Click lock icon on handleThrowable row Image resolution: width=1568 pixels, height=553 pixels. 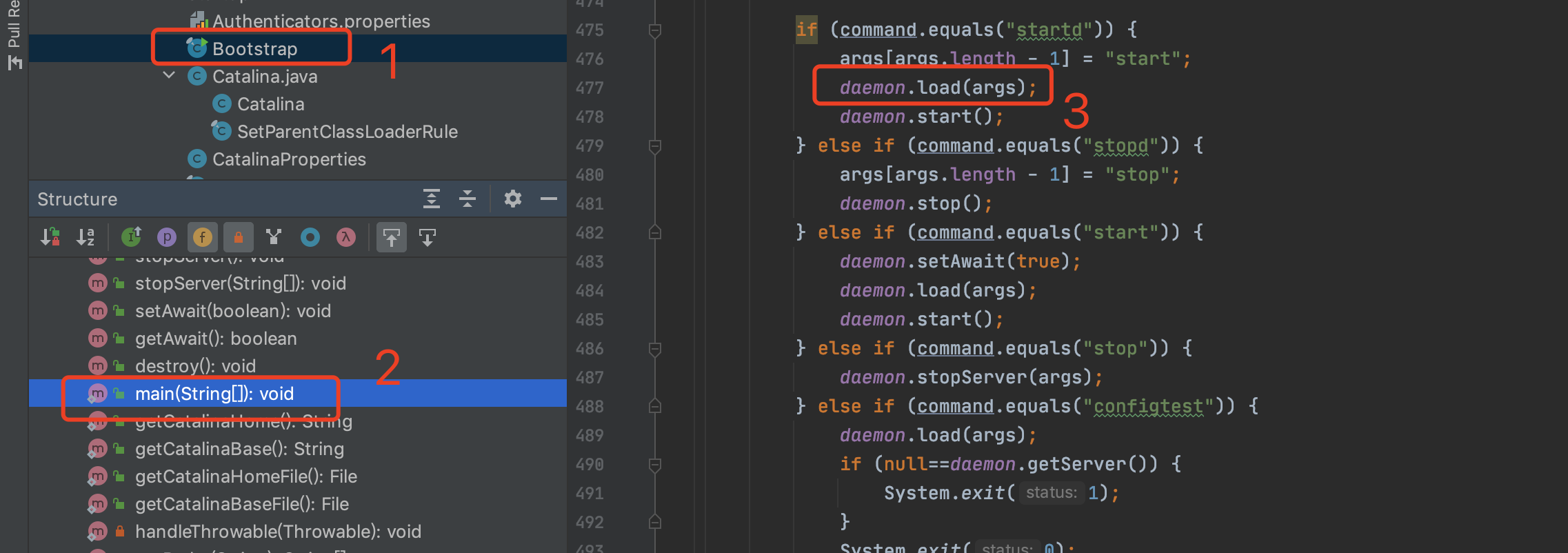tap(120, 532)
